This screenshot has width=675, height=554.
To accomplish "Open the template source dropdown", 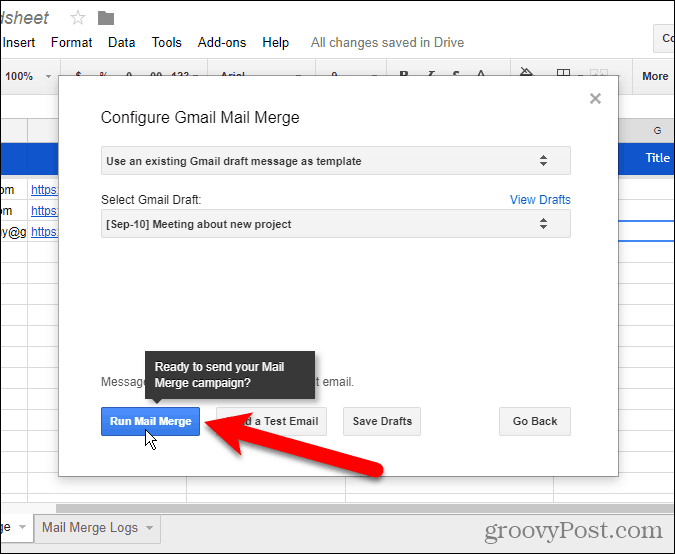I will 336,161.
